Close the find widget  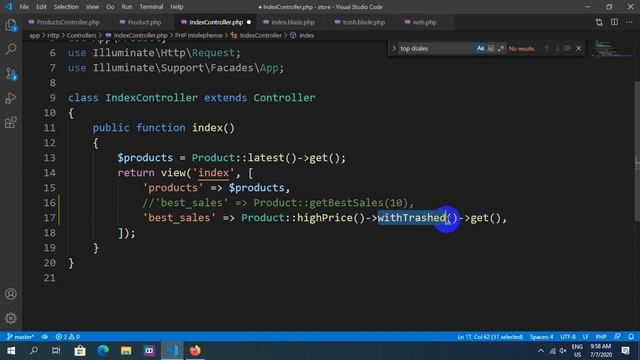pos(578,49)
